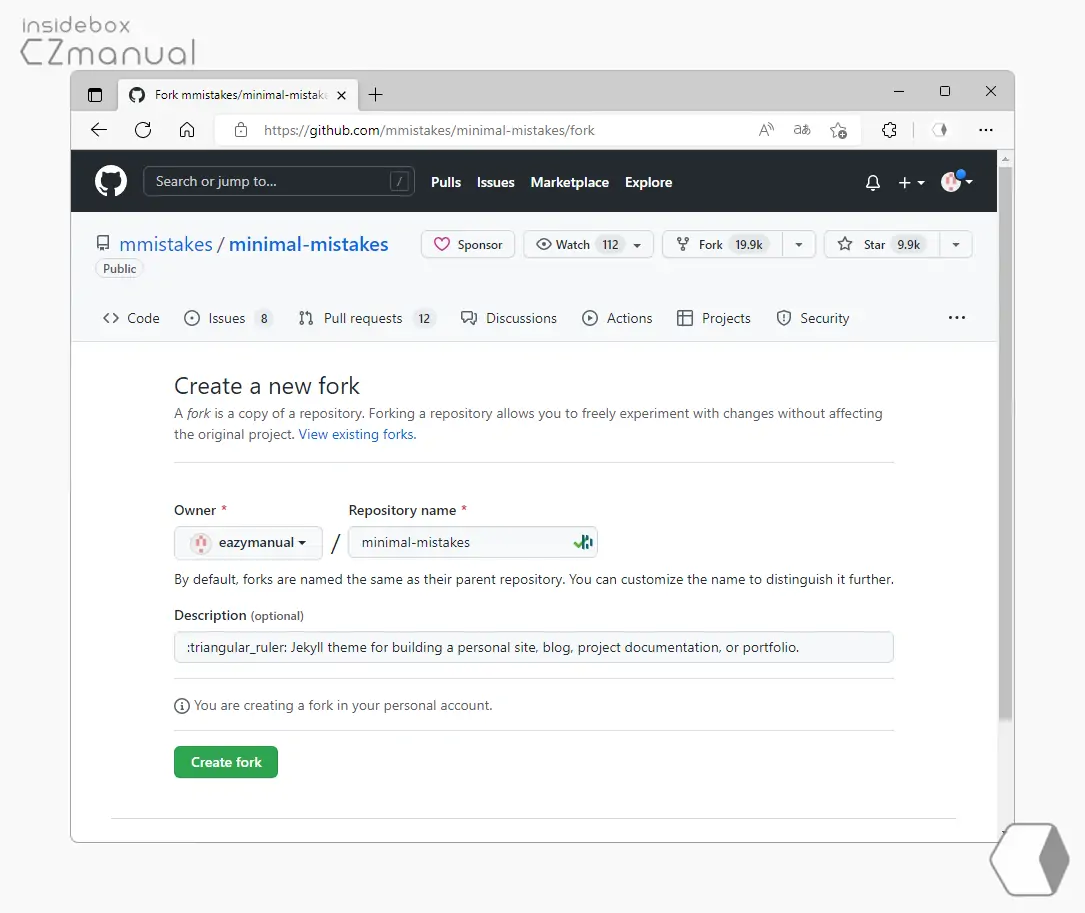Open browser profile icon in toolbar
1085x913 pixels.
click(939, 130)
